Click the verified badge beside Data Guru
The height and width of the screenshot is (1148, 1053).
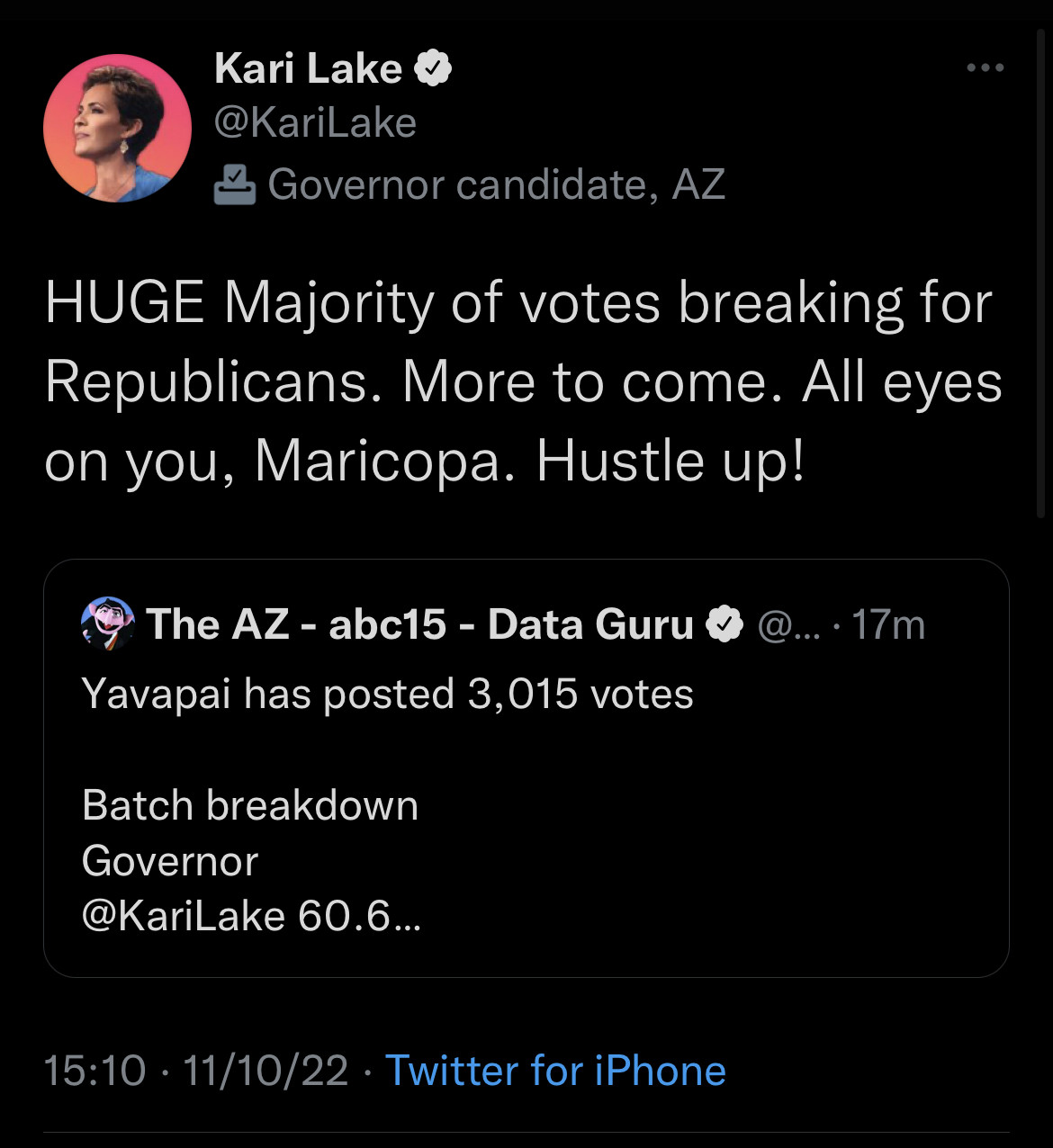[x=724, y=624]
